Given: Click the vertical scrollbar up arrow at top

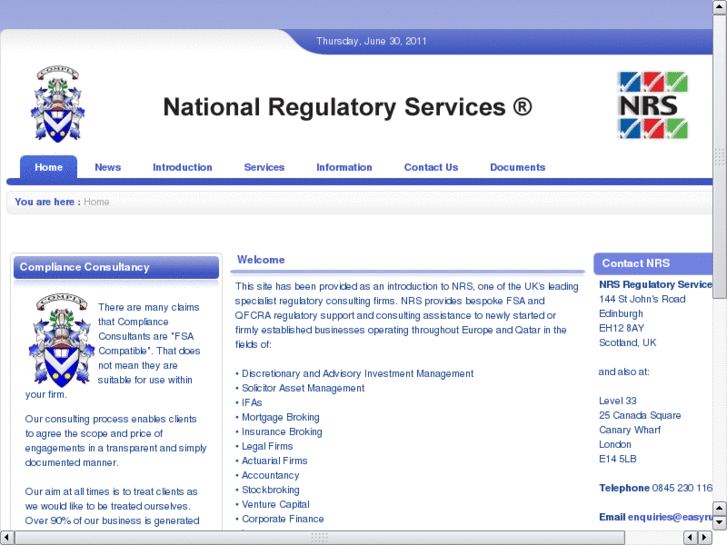Looking at the screenshot, I should click(x=719, y=8).
